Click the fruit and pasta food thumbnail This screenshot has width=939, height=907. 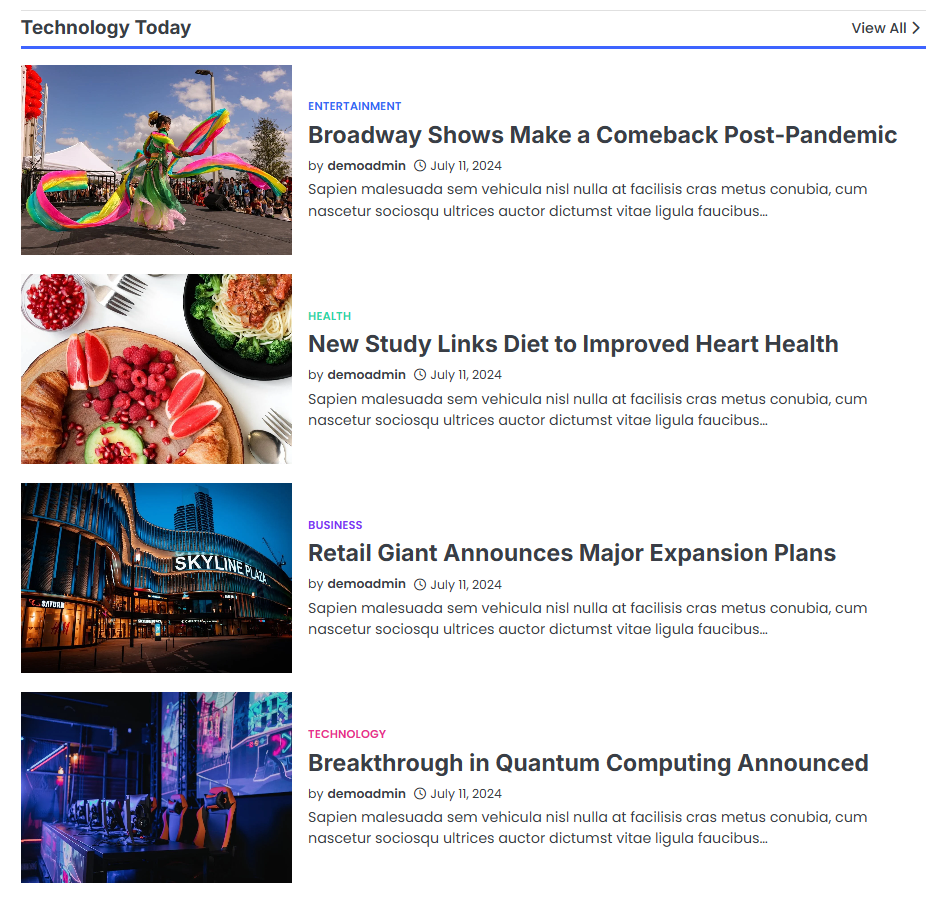[x=156, y=369]
